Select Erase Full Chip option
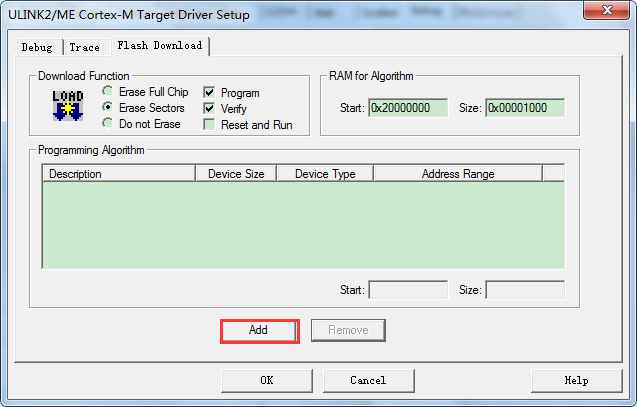 click(x=108, y=91)
